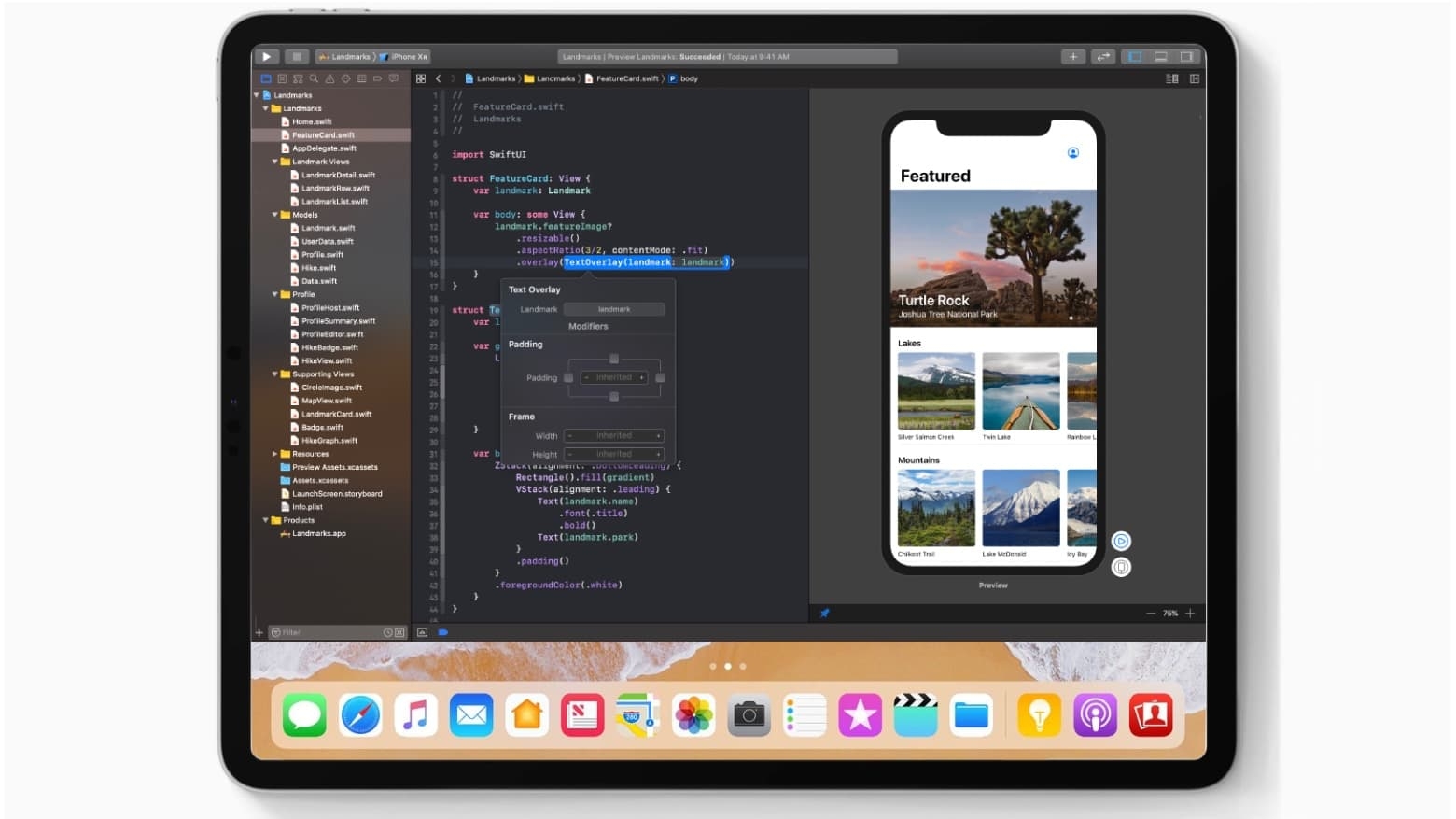1456x819 pixels.
Task: Expand the Supporting Views group disclosure triangle
Action: tap(273, 374)
